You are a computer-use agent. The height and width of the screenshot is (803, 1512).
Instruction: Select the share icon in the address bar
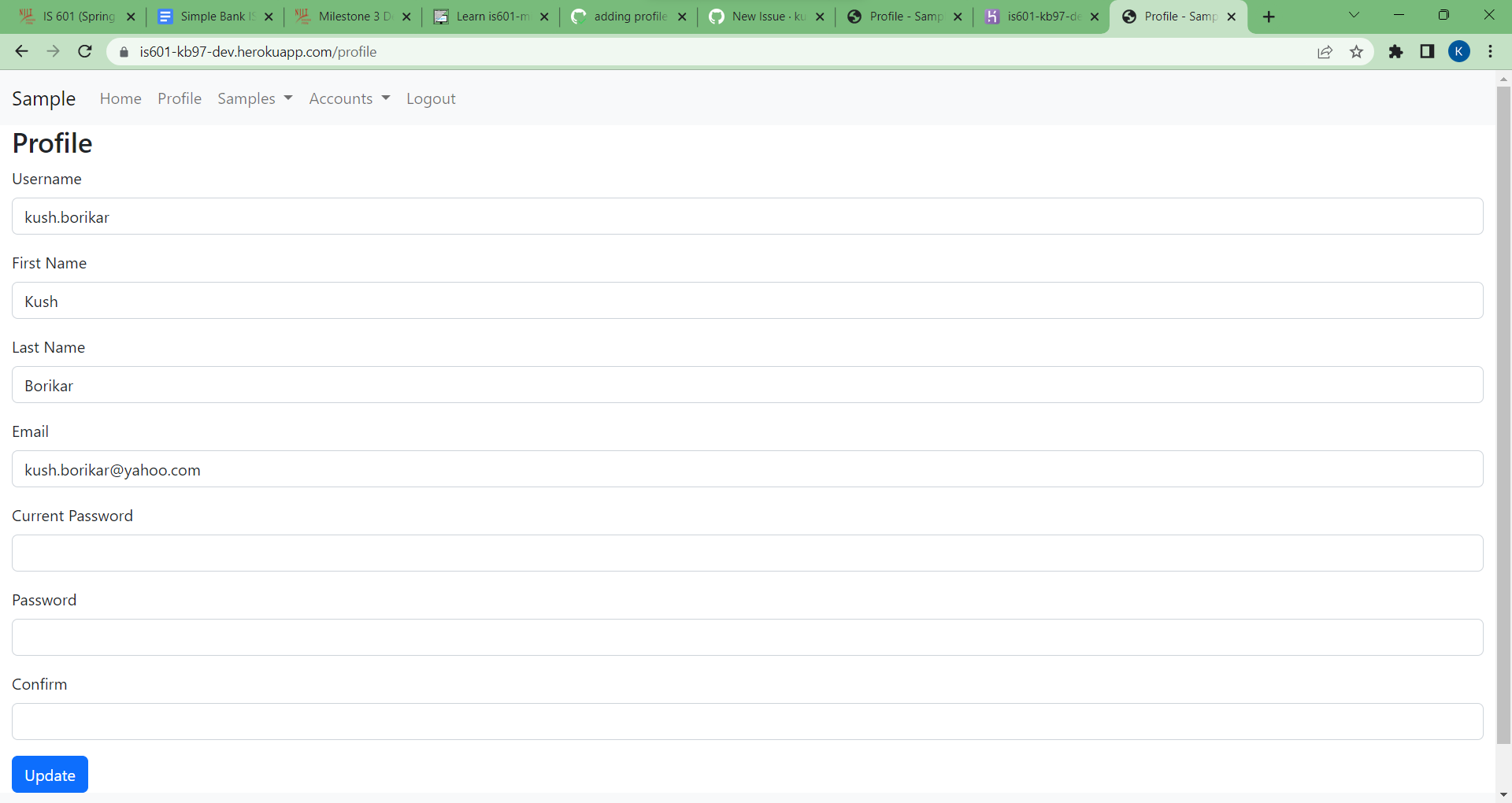click(x=1325, y=51)
